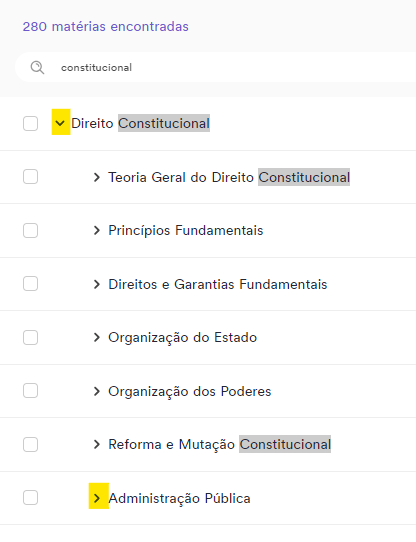Enable checkbox for Direitos e Garantias Fundamentais
This screenshot has height=542, width=416.
30,284
